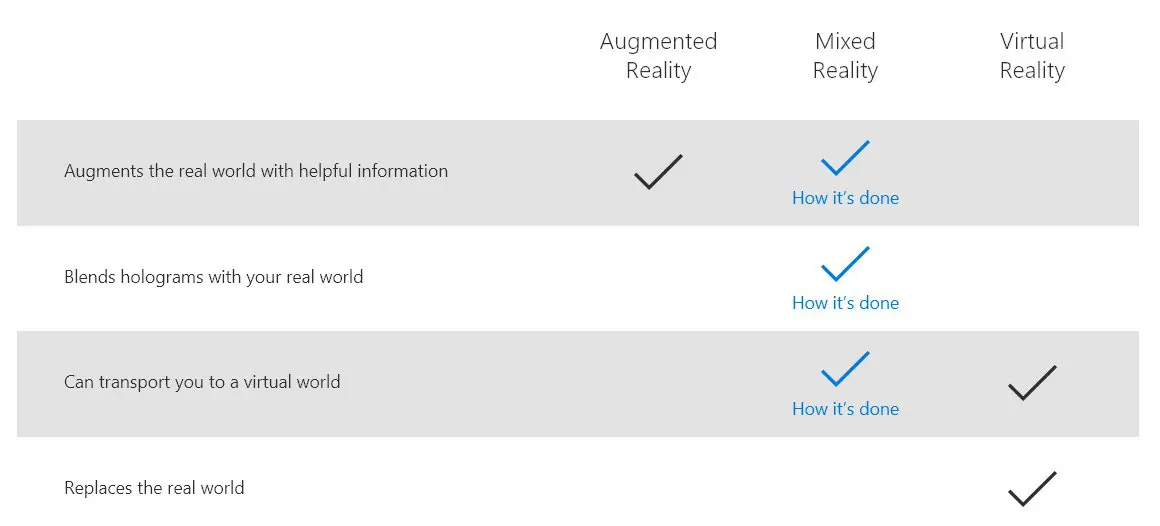The width and height of the screenshot is (1160, 526).
Task: Click "Can transport you to a virtual world" label
Action: coord(202,382)
